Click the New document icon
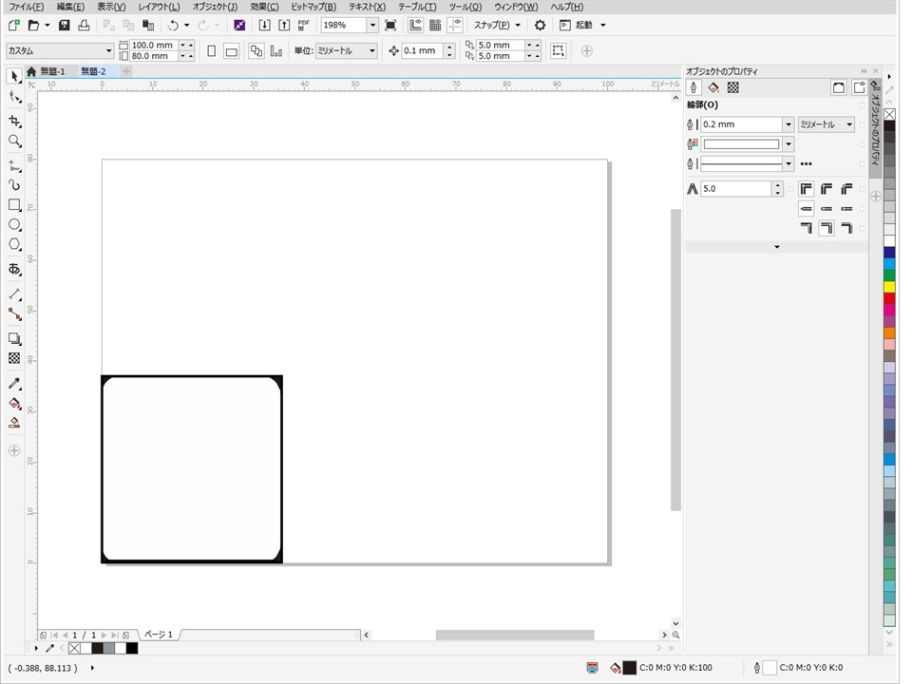 pyautogui.click(x=14, y=25)
